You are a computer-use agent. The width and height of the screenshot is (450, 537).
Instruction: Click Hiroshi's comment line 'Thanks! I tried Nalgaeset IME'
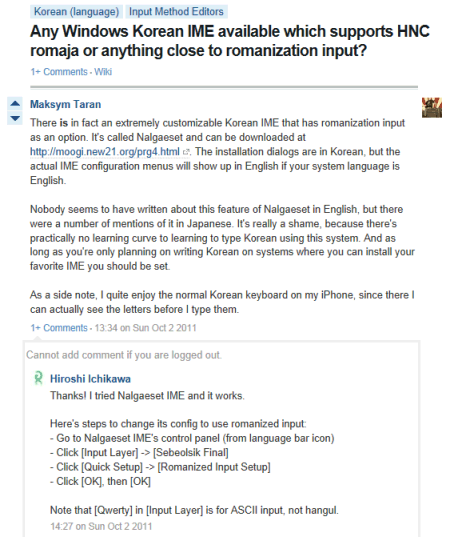pos(147,396)
